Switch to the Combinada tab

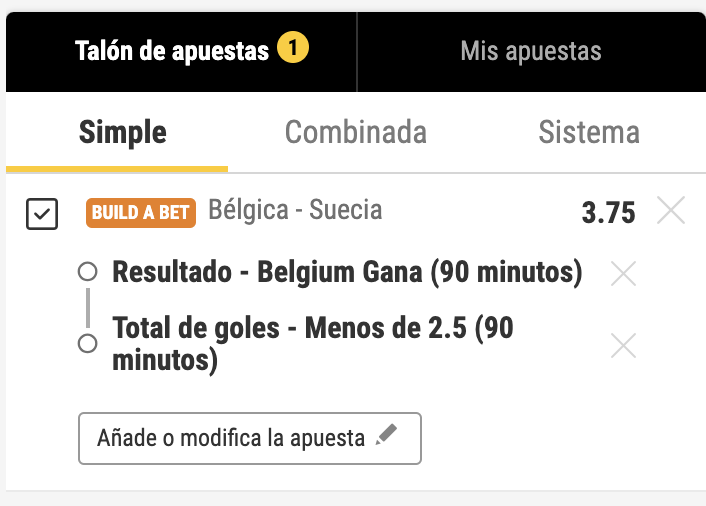pyautogui.click(x=355, y=132)
